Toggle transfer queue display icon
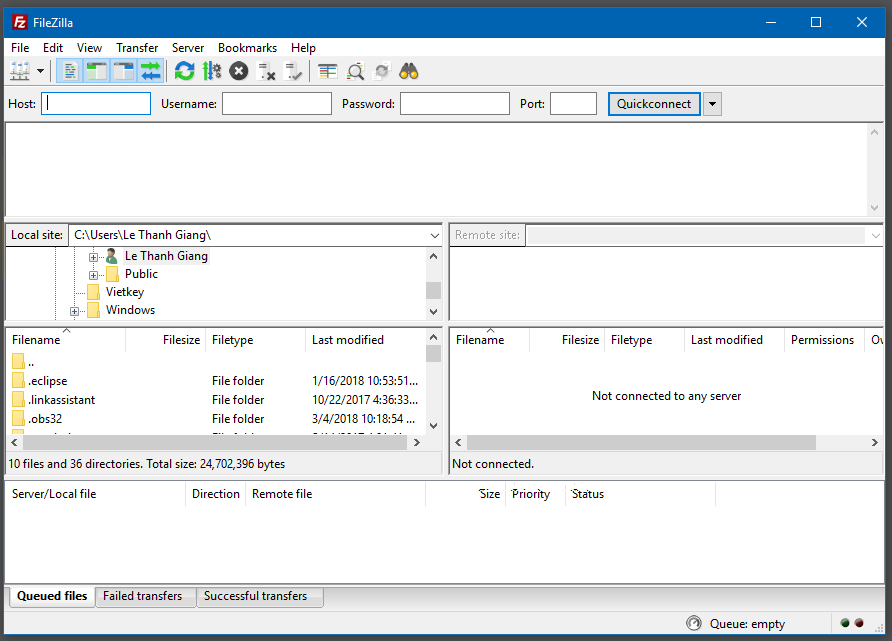892x641 pixels. tap(150, 71)
